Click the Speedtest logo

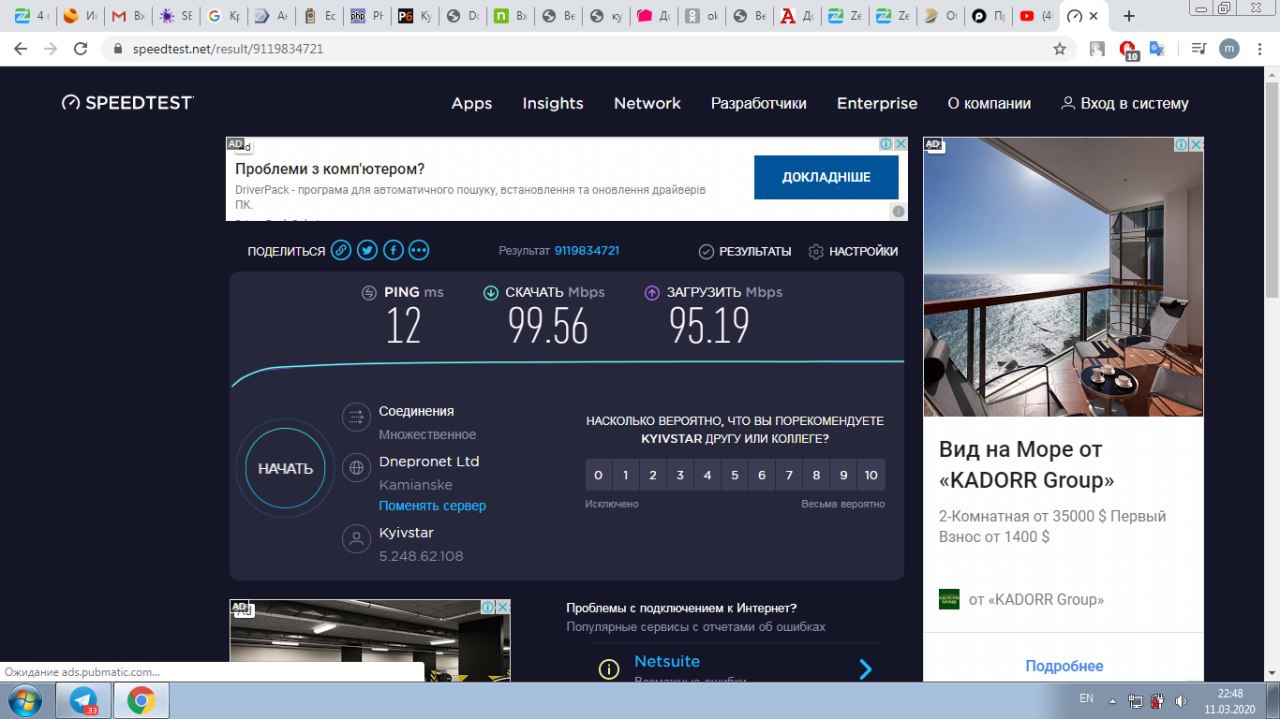pos(127,103)
